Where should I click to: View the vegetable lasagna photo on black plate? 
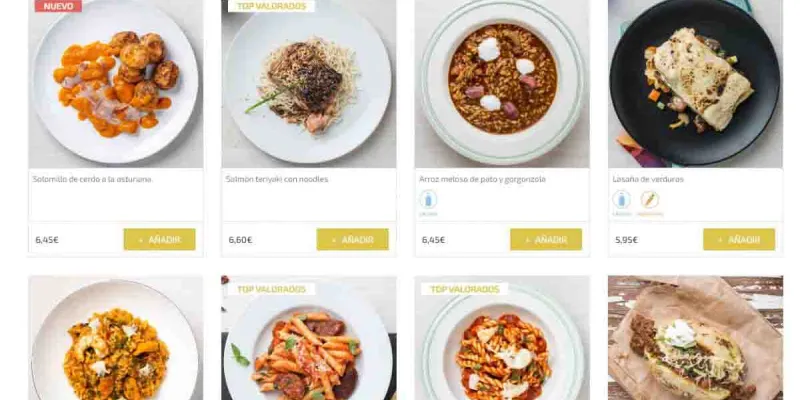(x=695, y=84)
